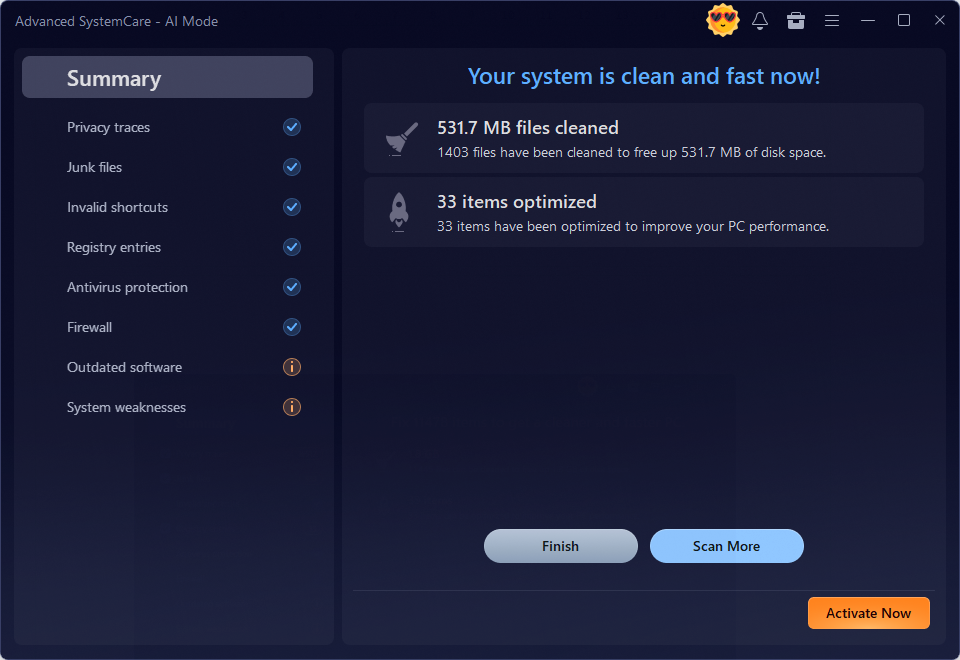
Task: Minimize the Advanced SystemCare window
Action: coord(868,21)
